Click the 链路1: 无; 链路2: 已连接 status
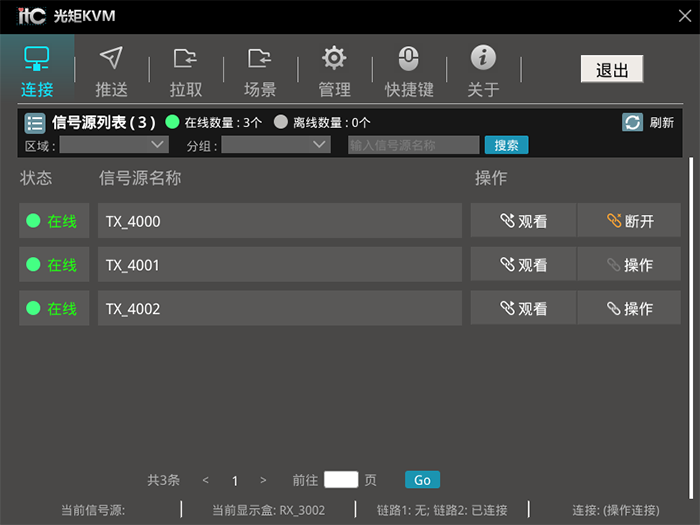The image size is (700, 525). [x=442, y=510]
